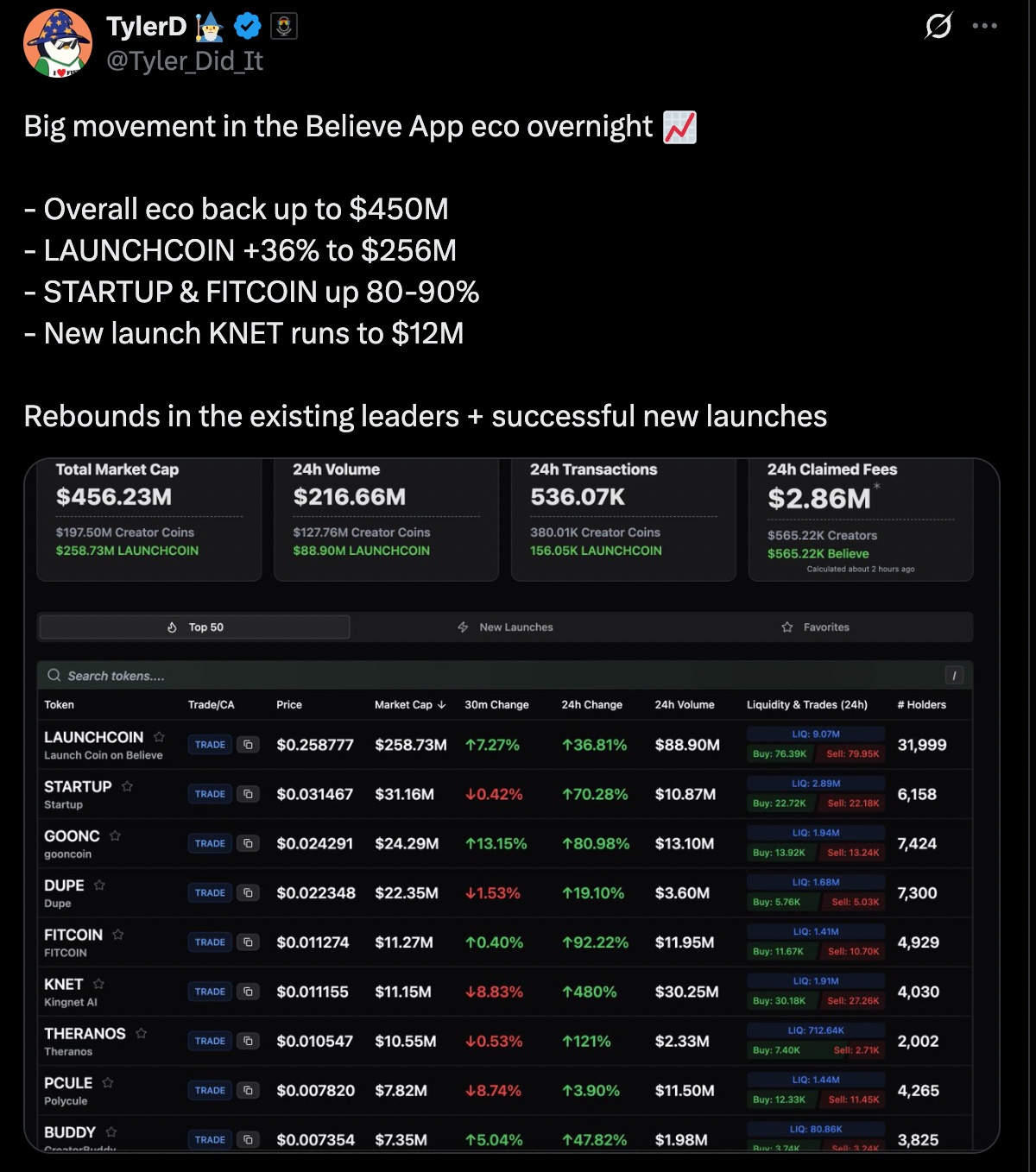Click TRADE button for DUPE

click(210, 892)
